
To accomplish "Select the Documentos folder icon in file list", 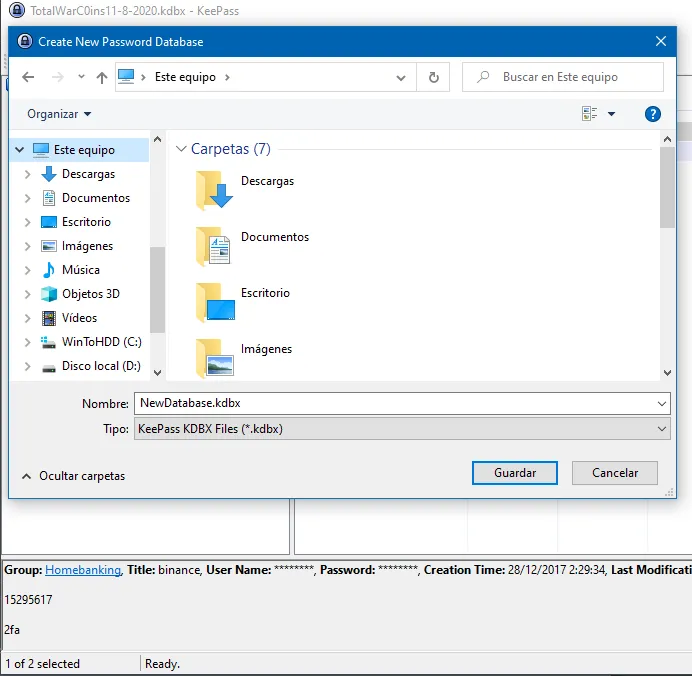I will tap(214, 246).
